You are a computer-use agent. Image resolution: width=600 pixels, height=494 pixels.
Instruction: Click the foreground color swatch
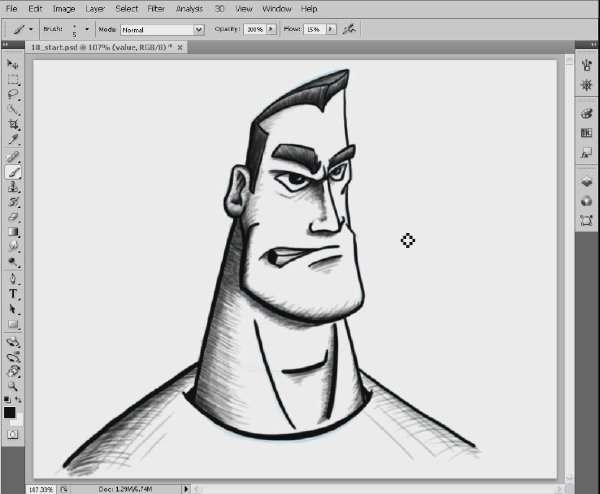[x=10, y=412]
